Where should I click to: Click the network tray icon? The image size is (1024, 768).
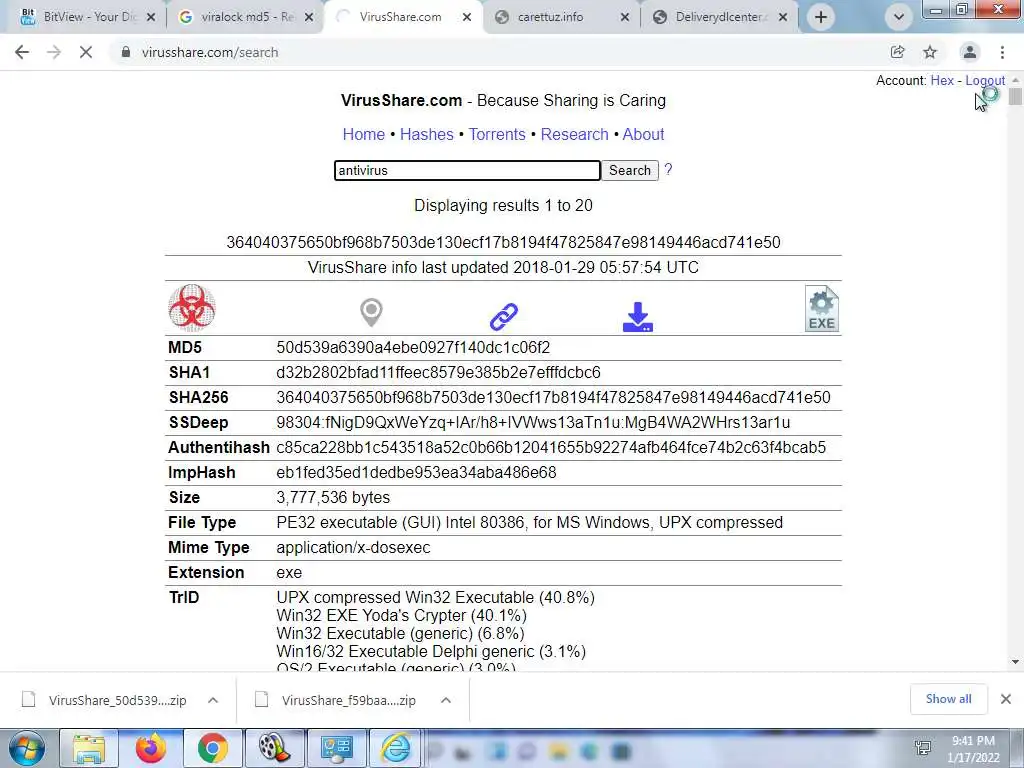[x=923, y=748]
